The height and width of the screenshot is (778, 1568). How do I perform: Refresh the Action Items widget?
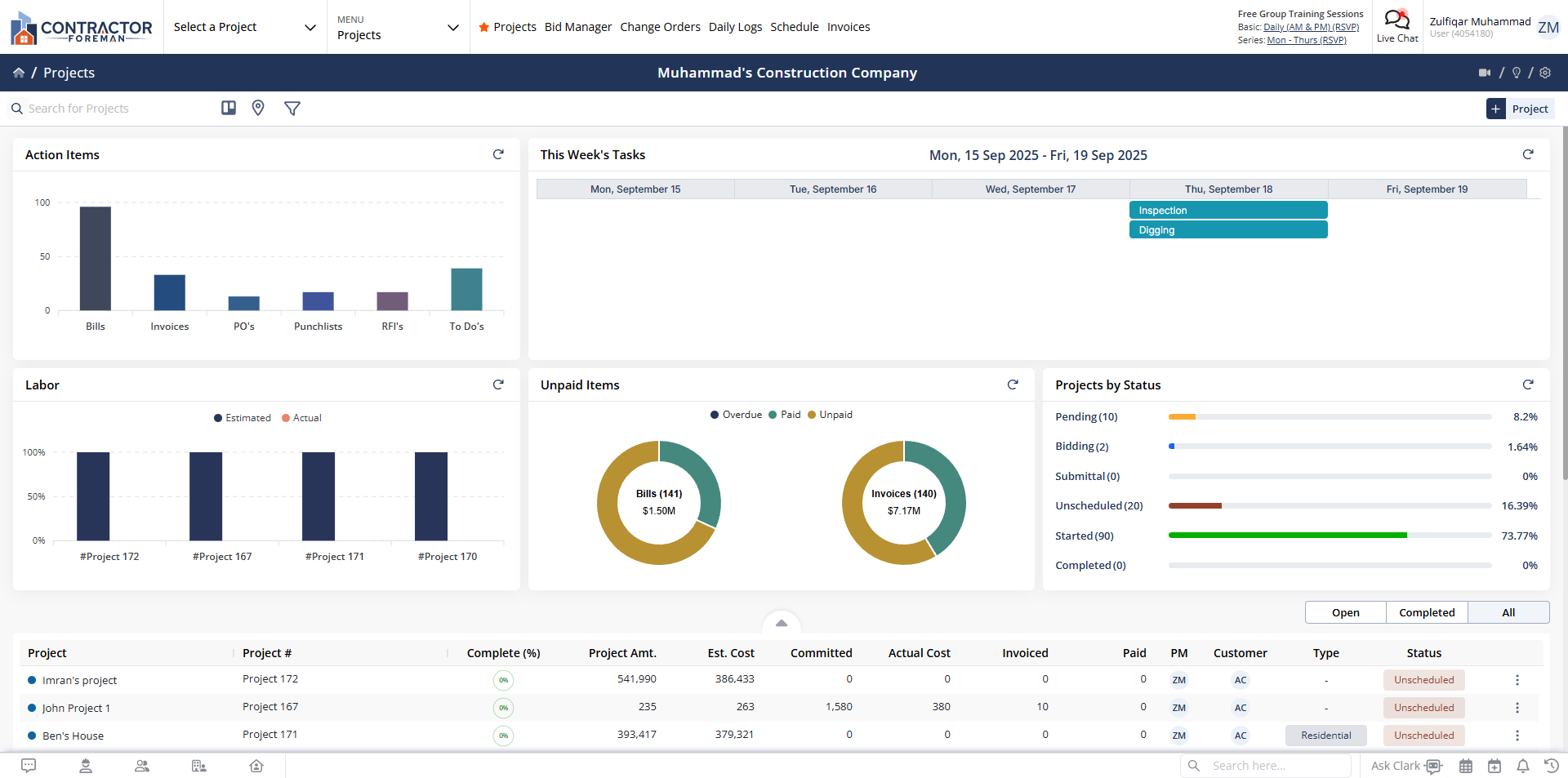pyautogui.click(x=498, y=154)
